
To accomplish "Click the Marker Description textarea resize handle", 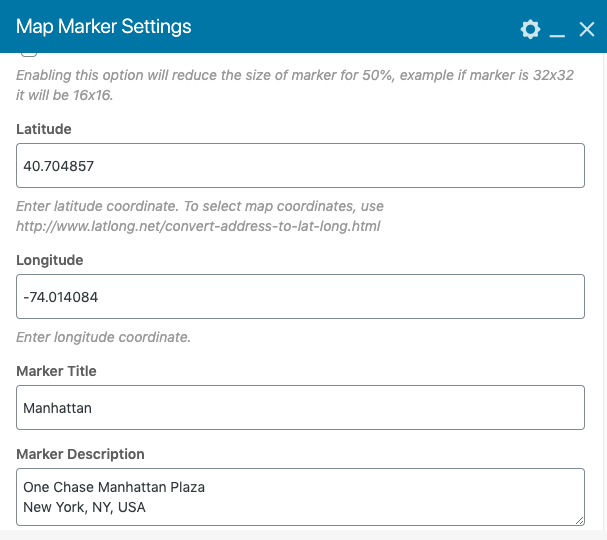I will pos(580,521).
